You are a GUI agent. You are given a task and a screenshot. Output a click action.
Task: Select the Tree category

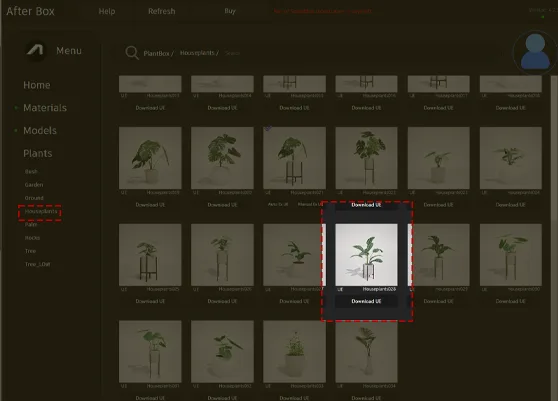[x=30, y=251]
